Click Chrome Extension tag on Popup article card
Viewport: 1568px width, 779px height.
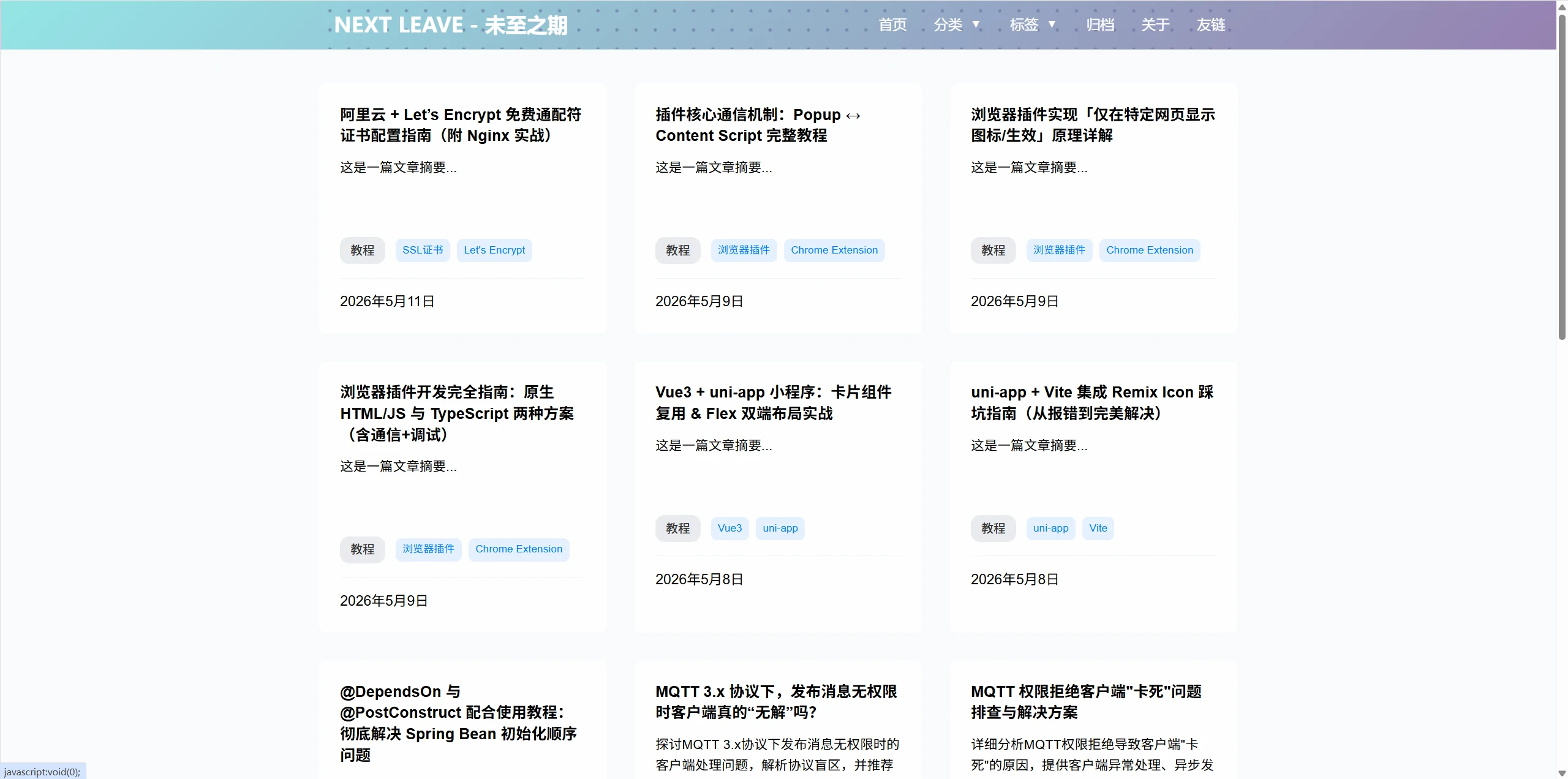[x=834, y=250]
